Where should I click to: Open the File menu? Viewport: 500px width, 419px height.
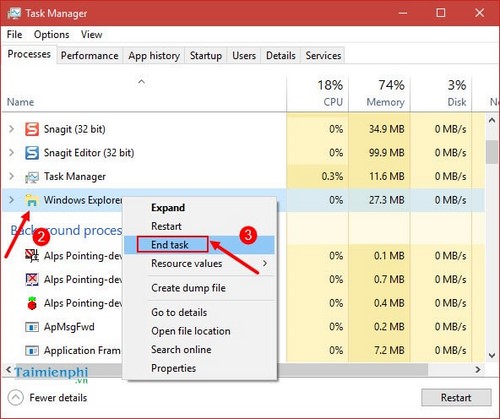pyautogui.click(x=14, y=35)
